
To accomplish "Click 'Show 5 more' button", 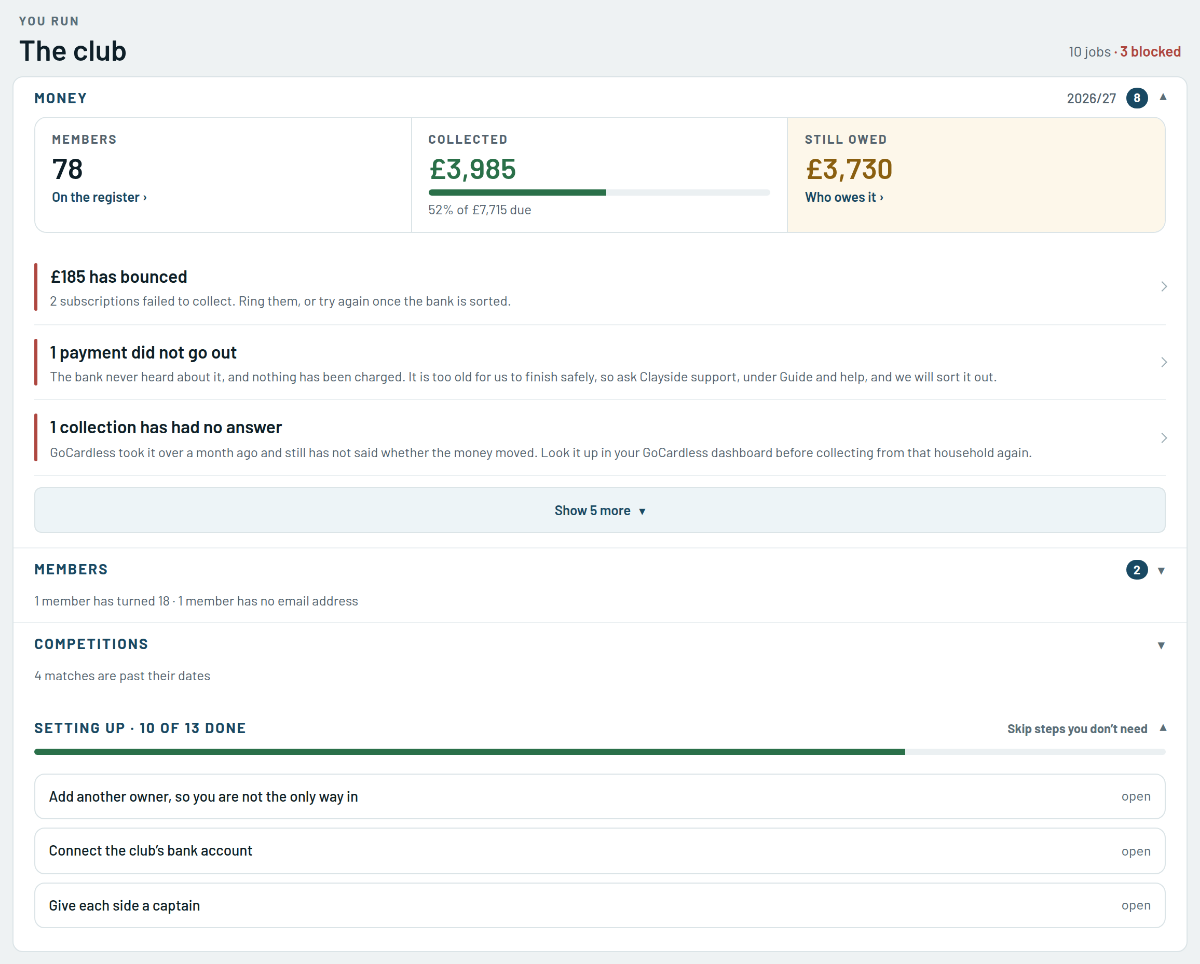I will pos(600,510).
